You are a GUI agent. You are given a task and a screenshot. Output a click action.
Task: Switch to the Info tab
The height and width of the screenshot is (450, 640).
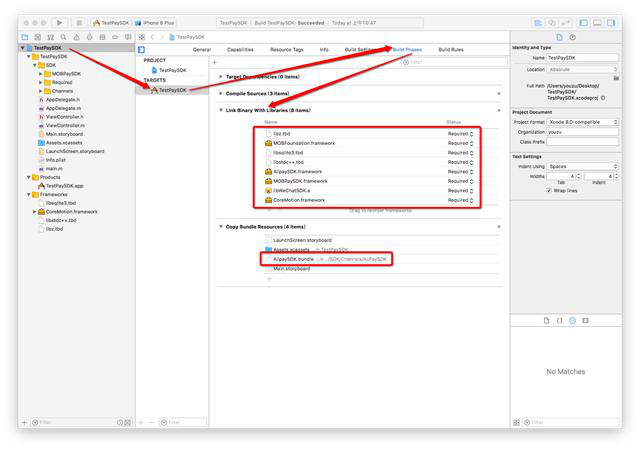point(324,49)
